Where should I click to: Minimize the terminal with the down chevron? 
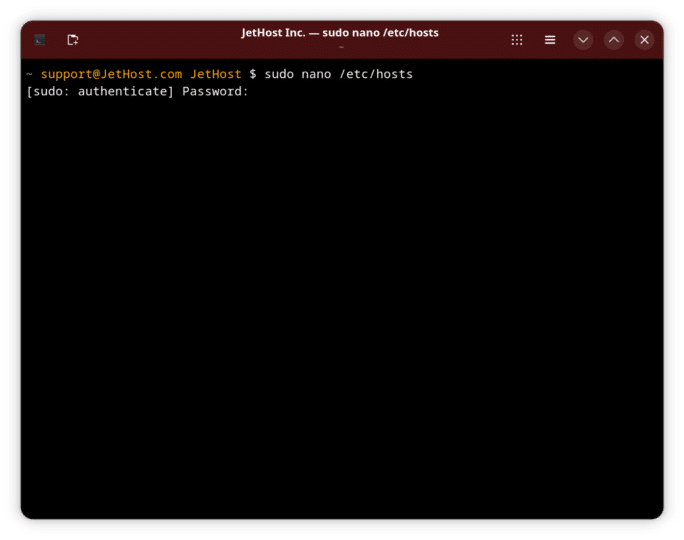(583, 40)
